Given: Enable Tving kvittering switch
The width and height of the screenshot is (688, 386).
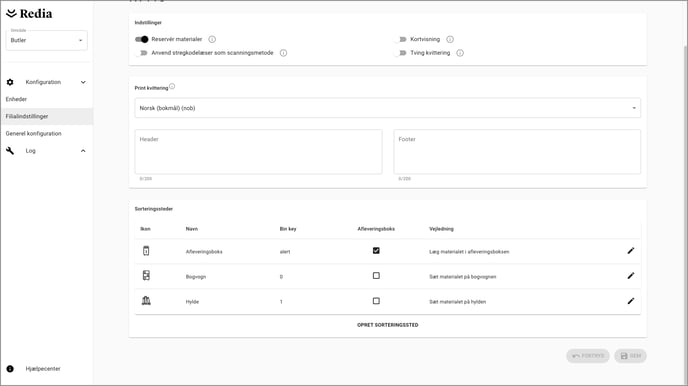Looking at the screenshot, I should [x=401, y=53].
